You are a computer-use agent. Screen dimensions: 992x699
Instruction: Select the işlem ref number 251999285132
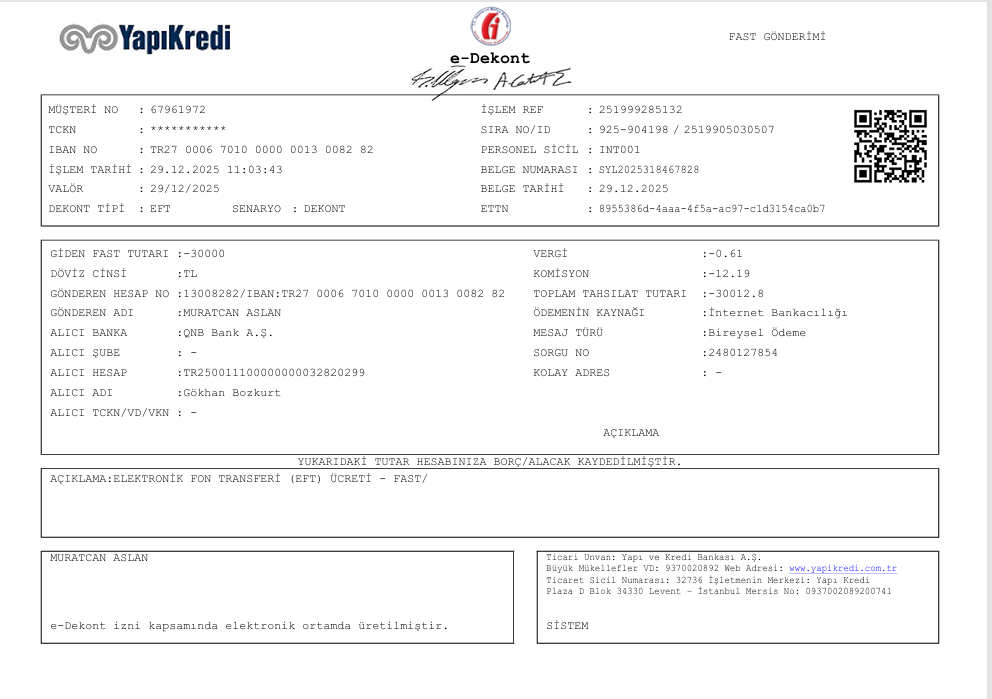(x=640, y=109)
